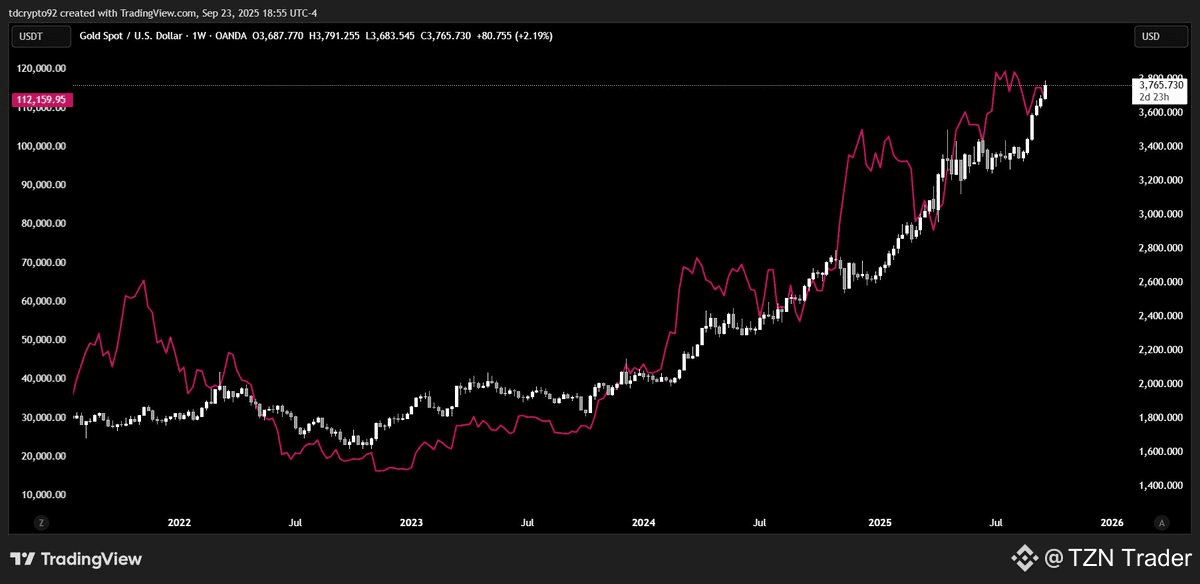Click the 3,600.000 right scale label
This screenshot has width=1200, height=584.
pyautogui.click(x=1161, y=113)
